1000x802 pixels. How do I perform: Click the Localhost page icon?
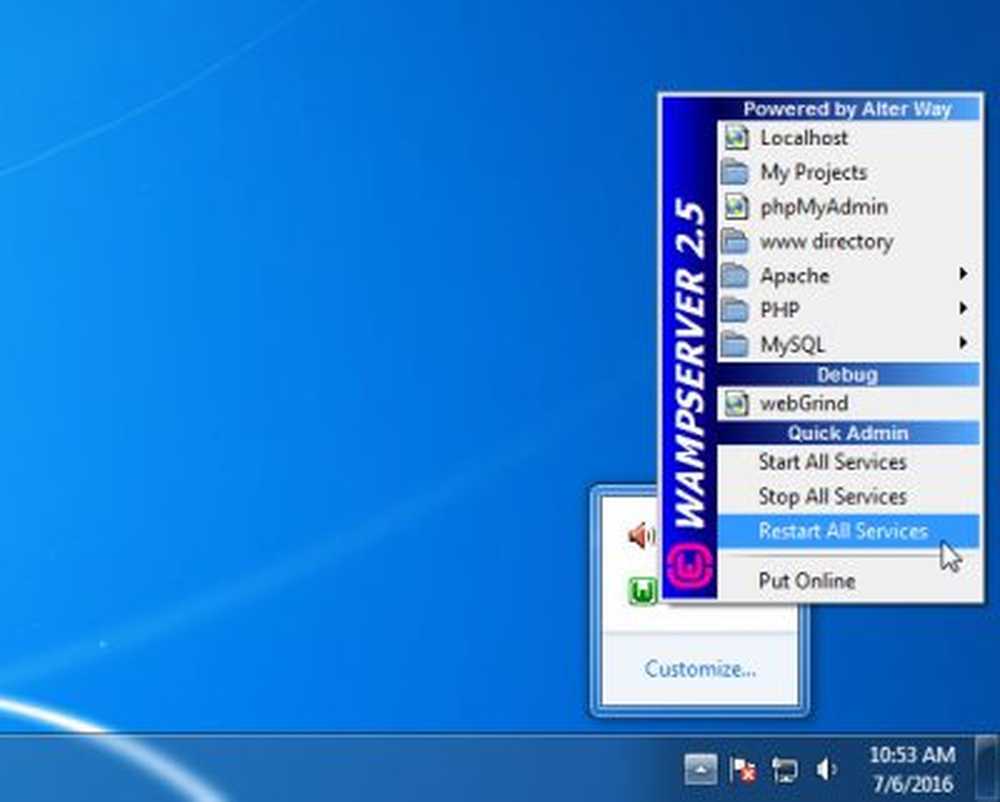pos(737,138)
